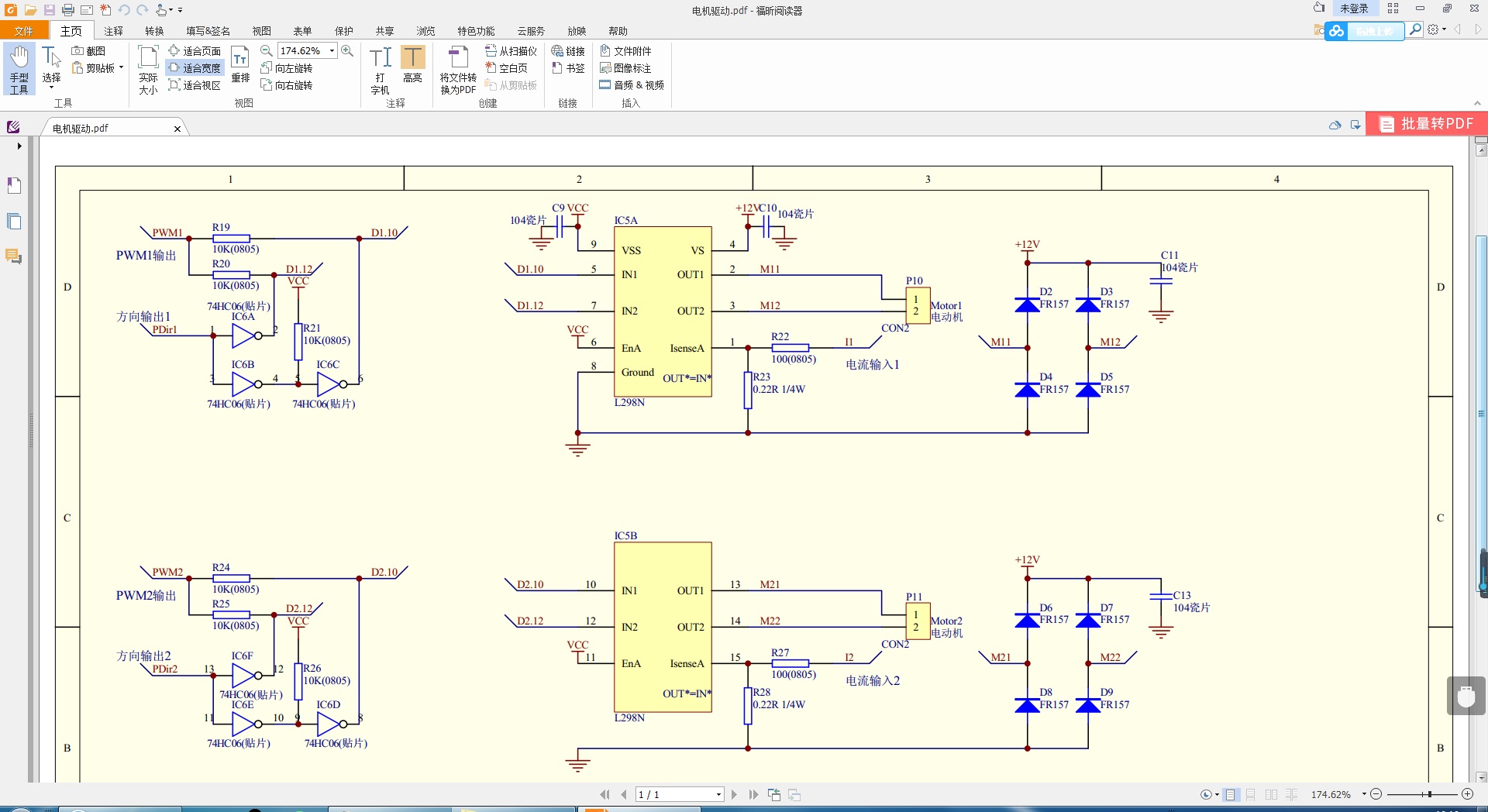Click the Save icon in quick toolbar
The image size is (1488, 812).
(x=49, y=10)
